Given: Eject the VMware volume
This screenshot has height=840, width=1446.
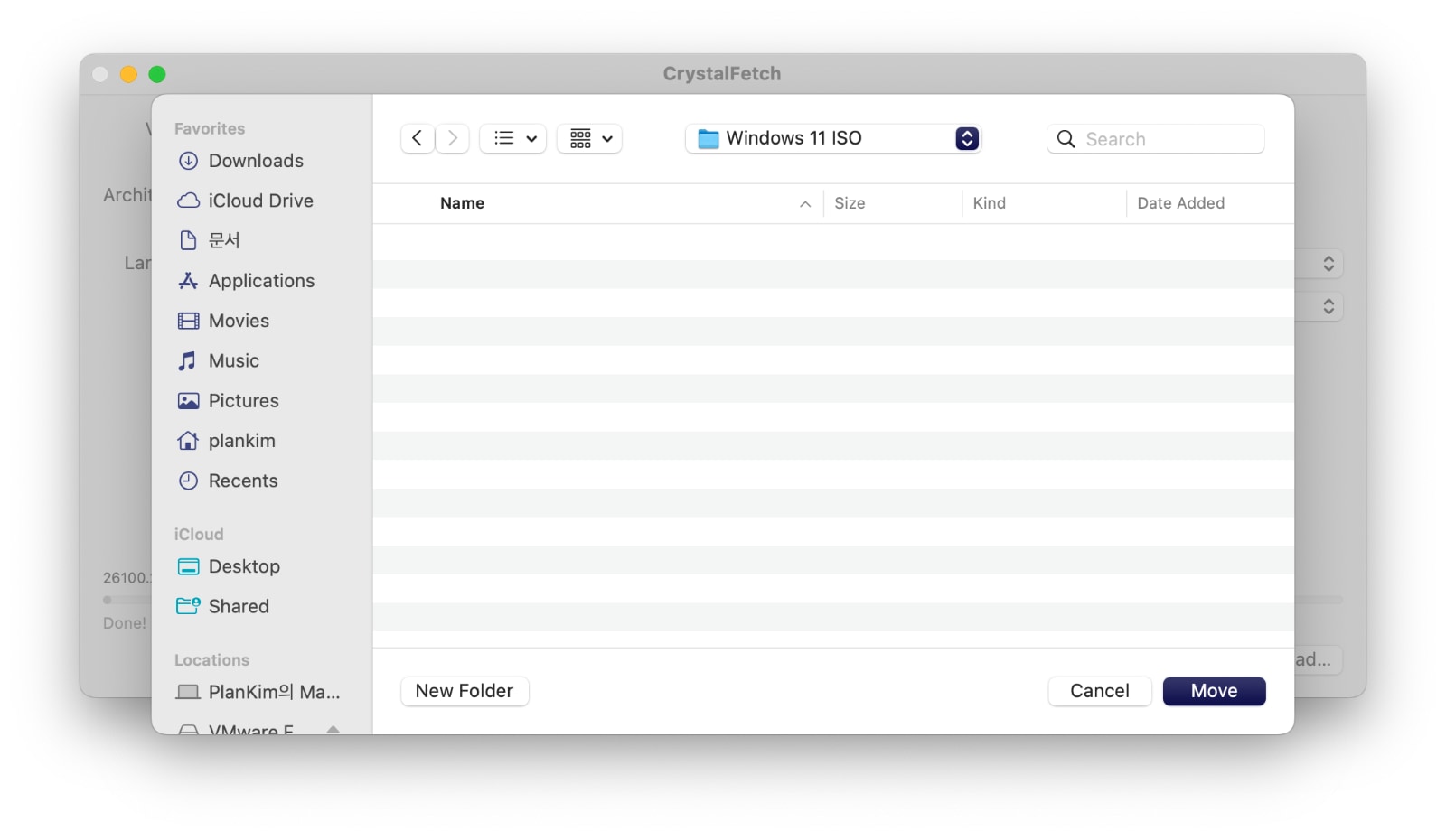Looking at the screenshot, I should [333, 729].
